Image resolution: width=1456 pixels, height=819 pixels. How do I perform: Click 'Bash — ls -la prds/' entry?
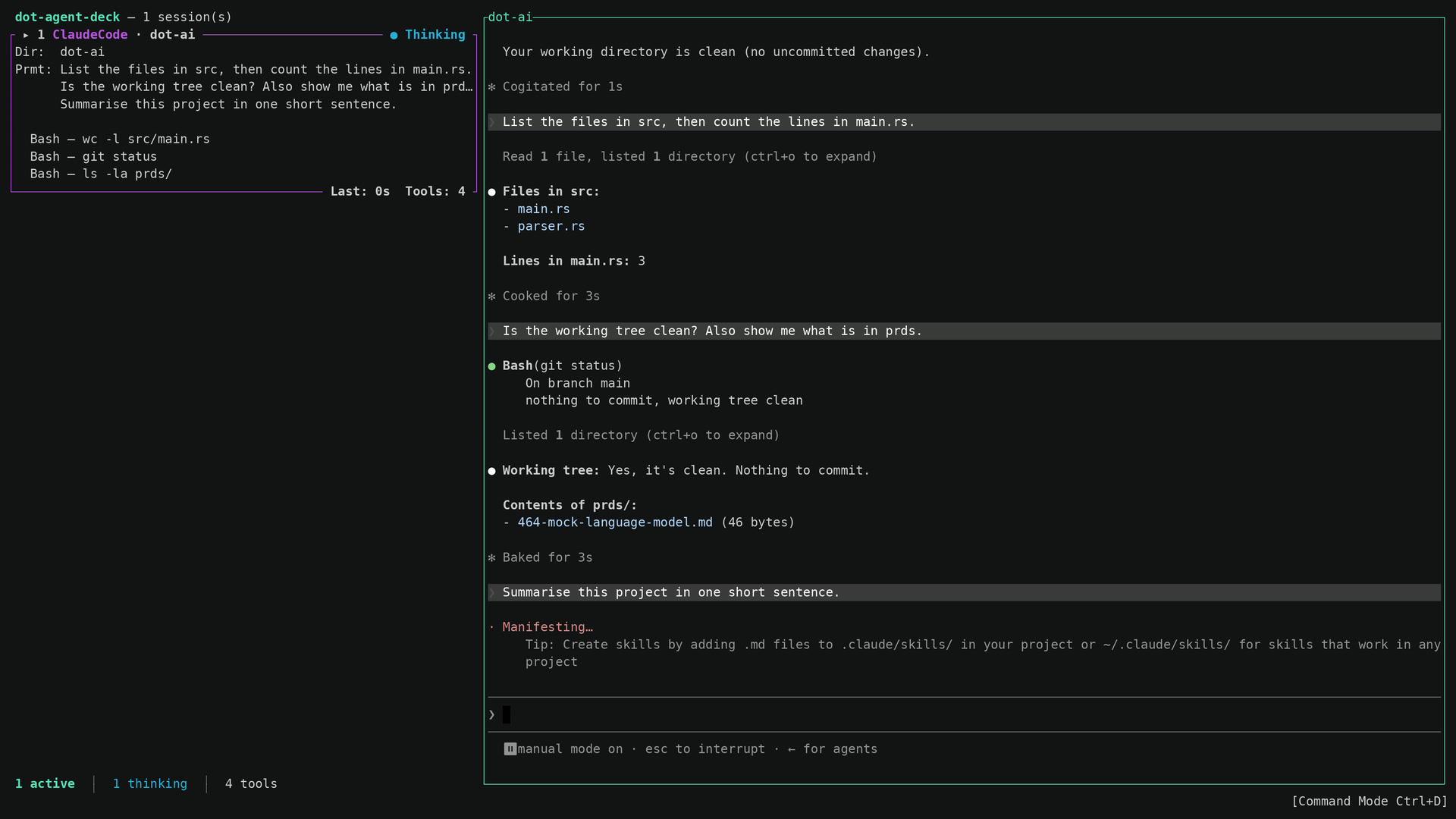coord(101,174)
